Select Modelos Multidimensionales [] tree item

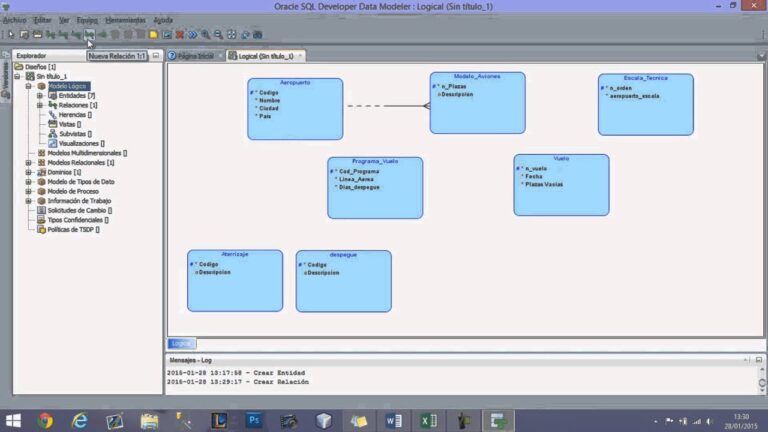coord(87,153)
